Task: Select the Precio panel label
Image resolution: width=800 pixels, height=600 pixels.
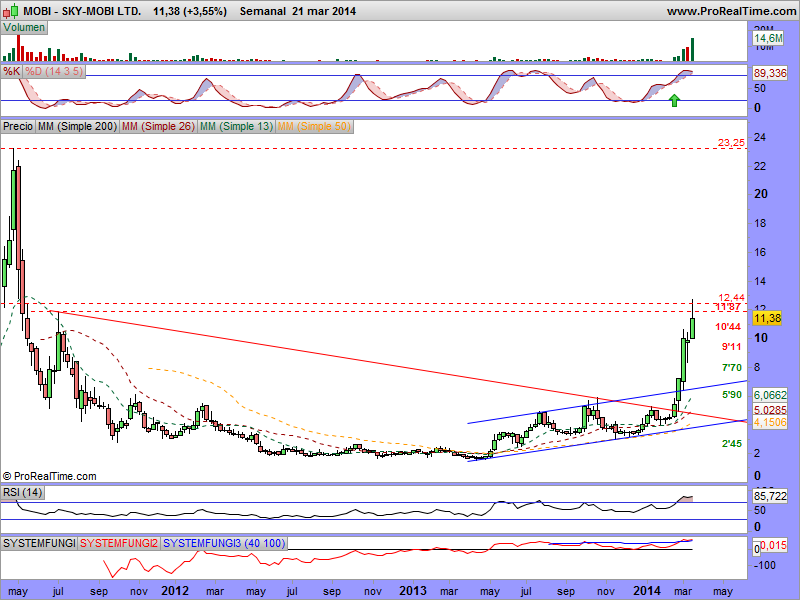Action: [x=18, y=127]
